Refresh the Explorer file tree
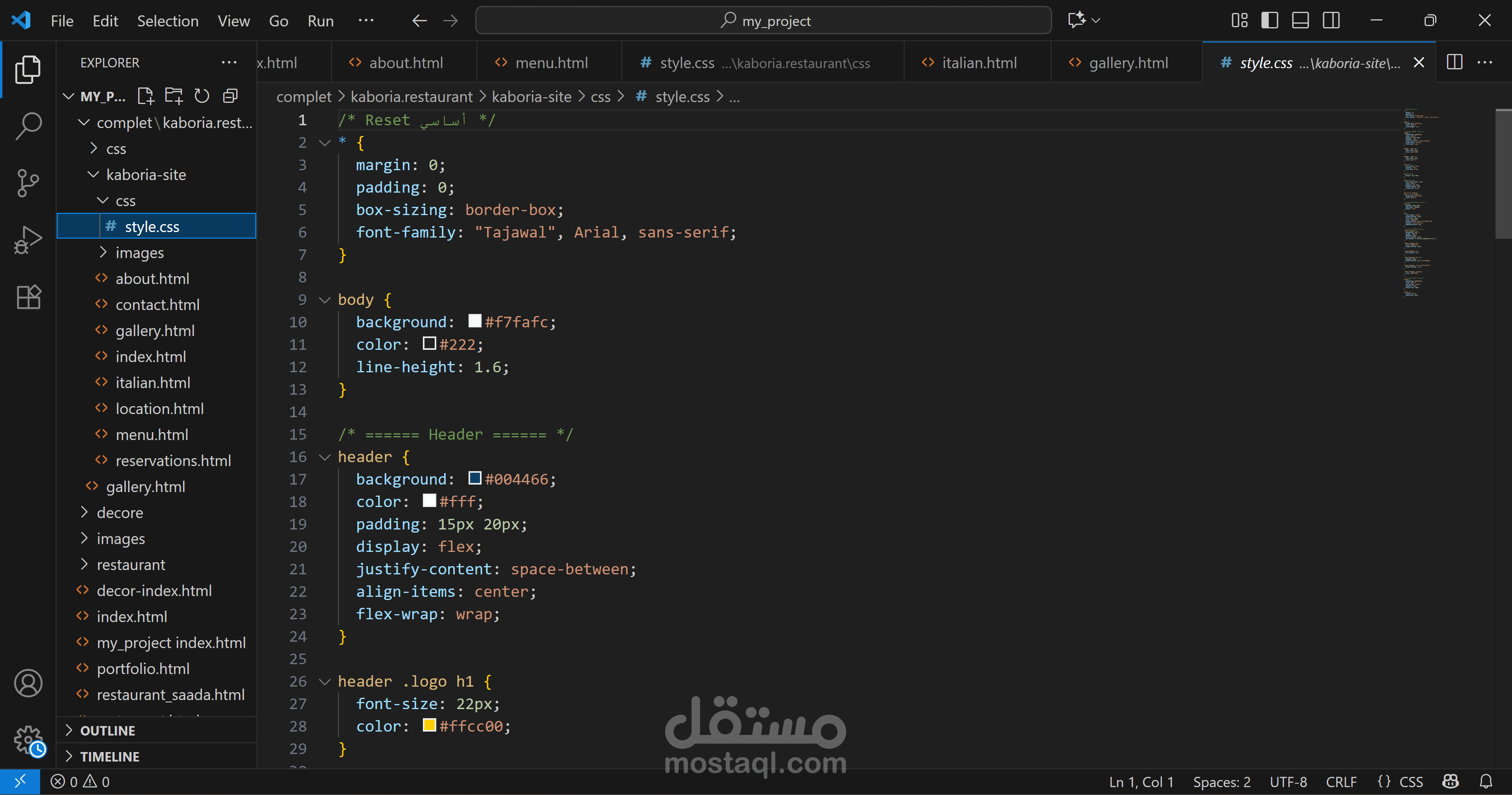The image size is (1512, 795). point(202,96)
